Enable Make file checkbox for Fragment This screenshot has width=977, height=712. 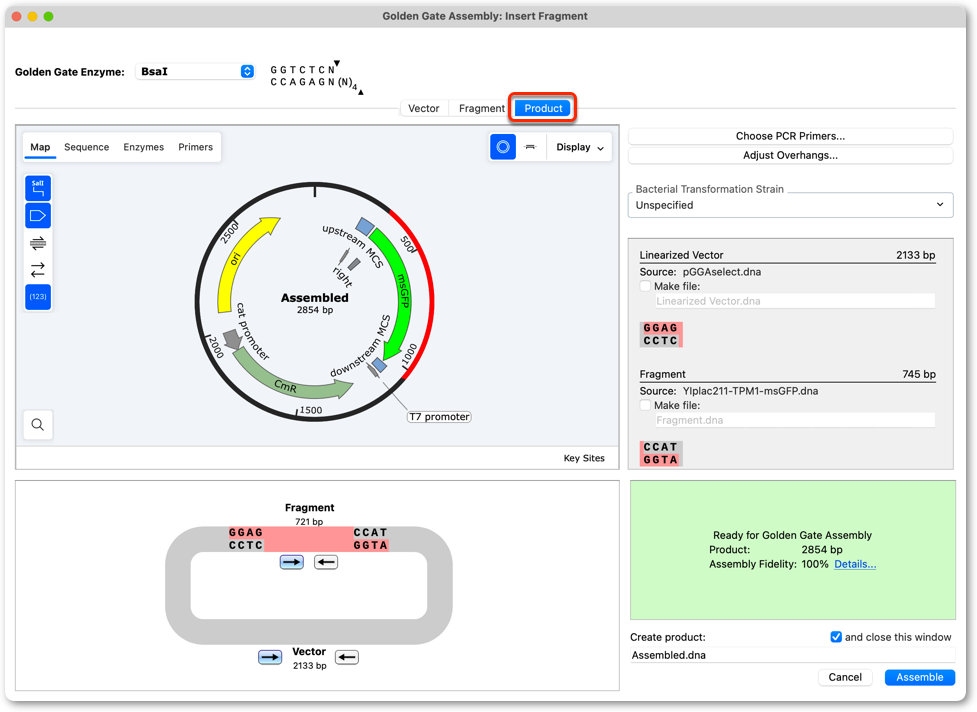click(x=646, y=405)
